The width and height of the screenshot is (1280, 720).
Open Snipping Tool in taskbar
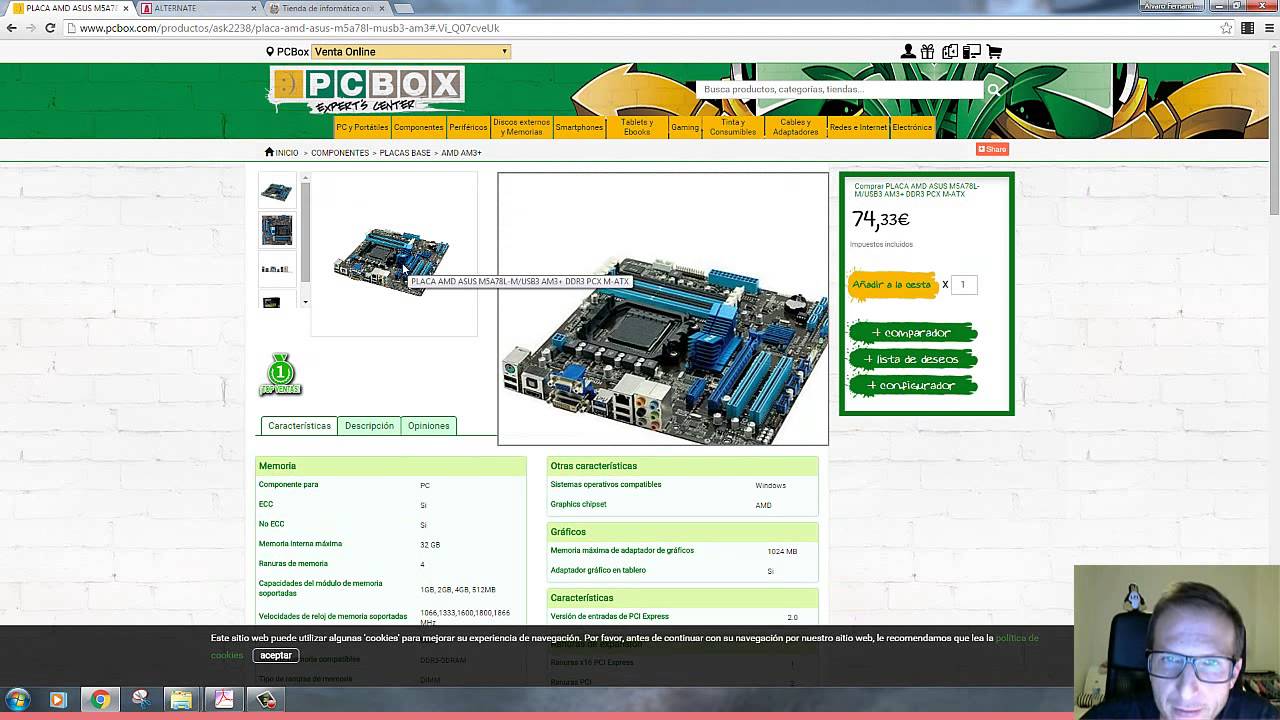(x=141, y=700)
